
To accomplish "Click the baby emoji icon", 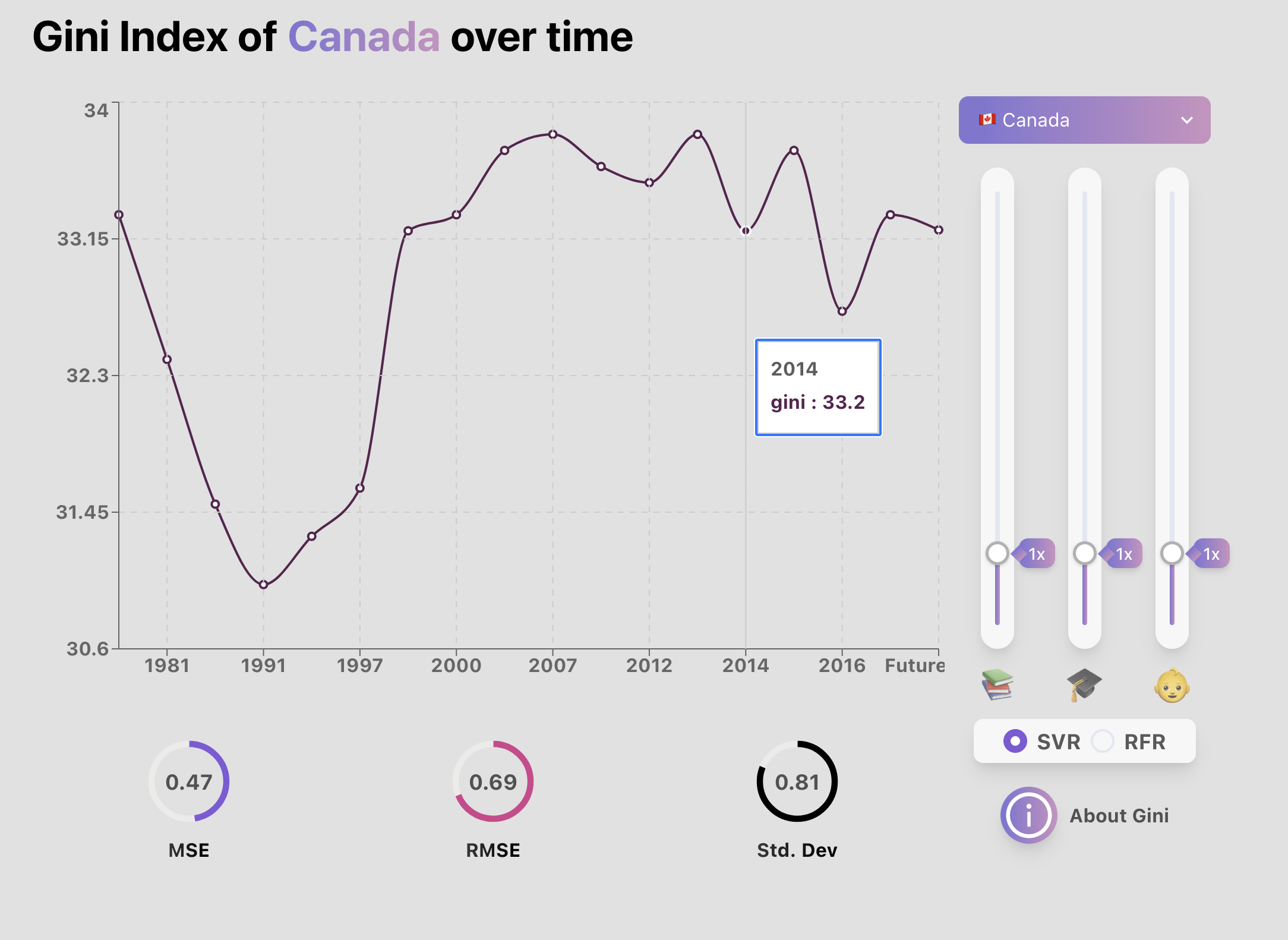I will [1171, 685].
